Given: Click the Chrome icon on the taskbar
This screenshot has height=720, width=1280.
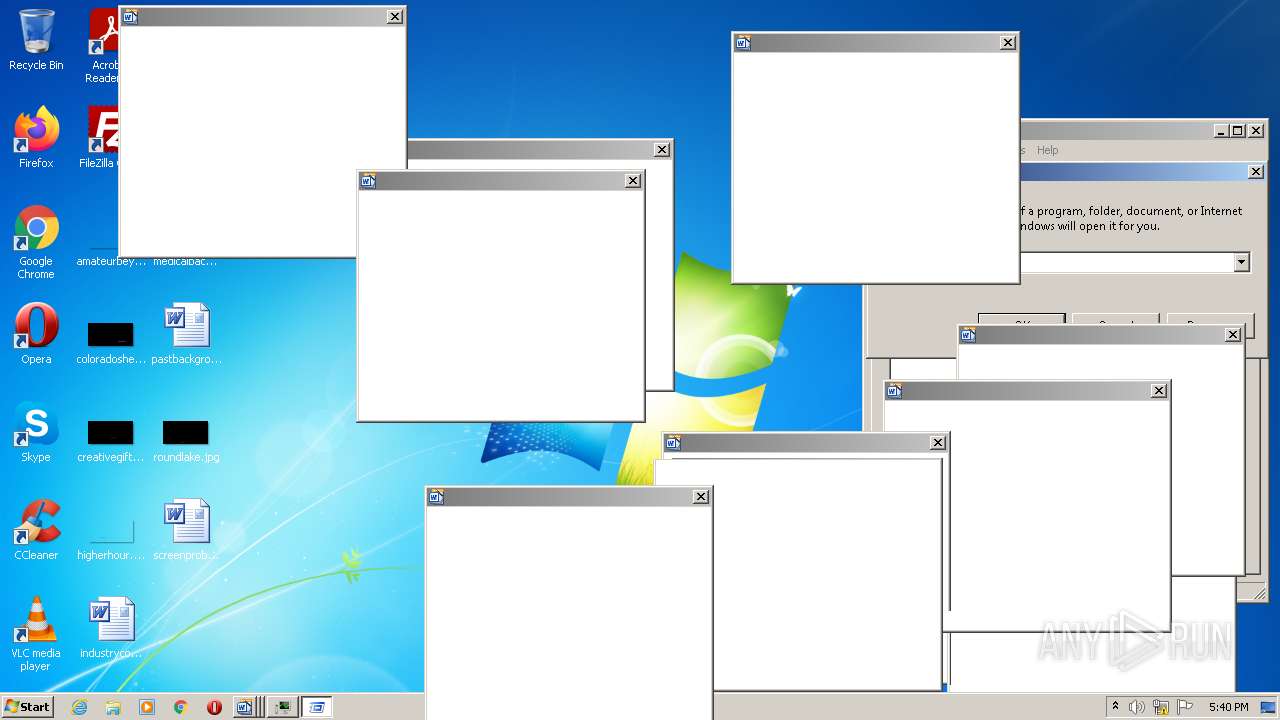Looking at the screenshot, I should click(181, 707).
